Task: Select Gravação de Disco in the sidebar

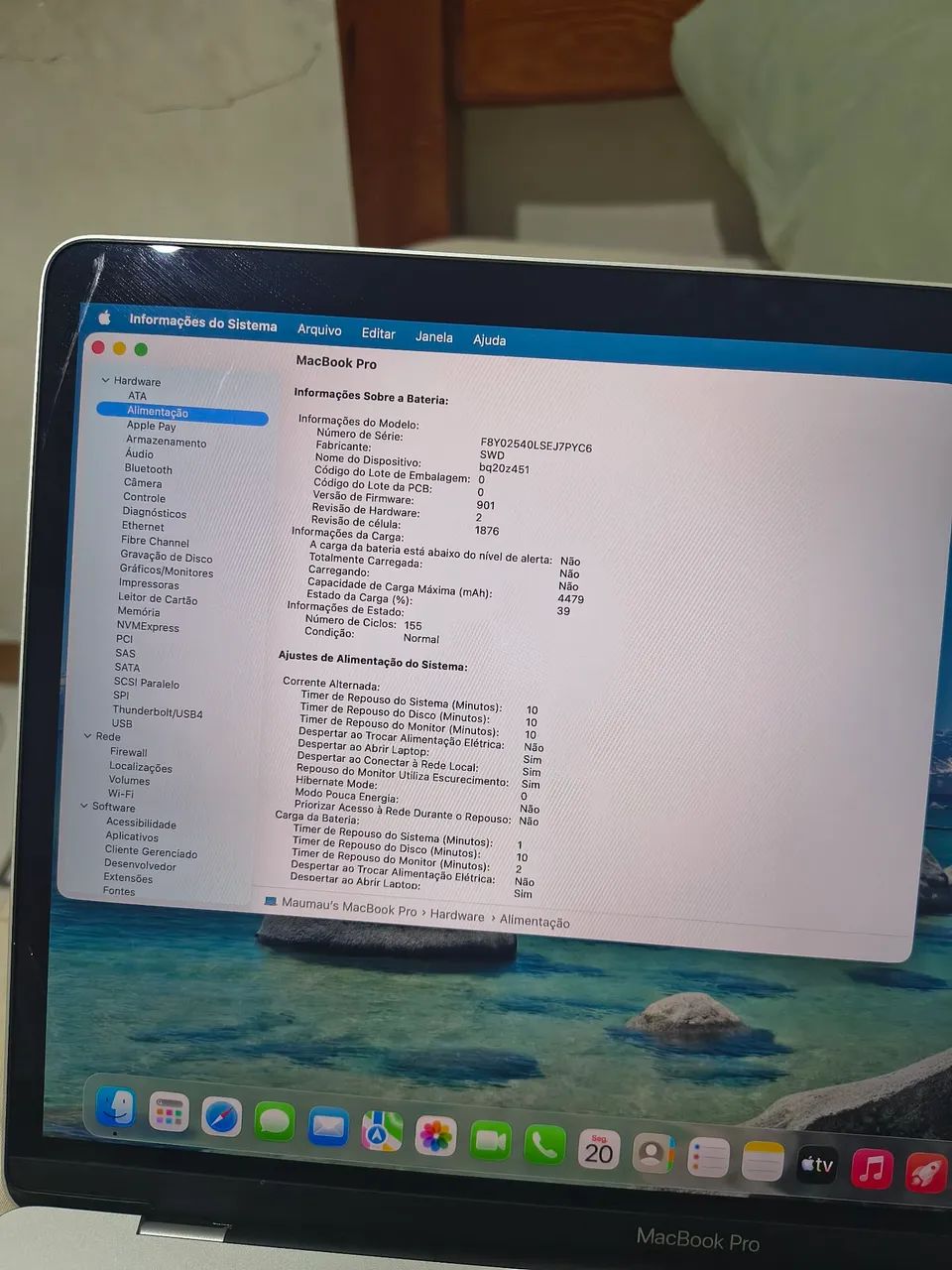Action: pyautogui.click(x=167, y=558)
